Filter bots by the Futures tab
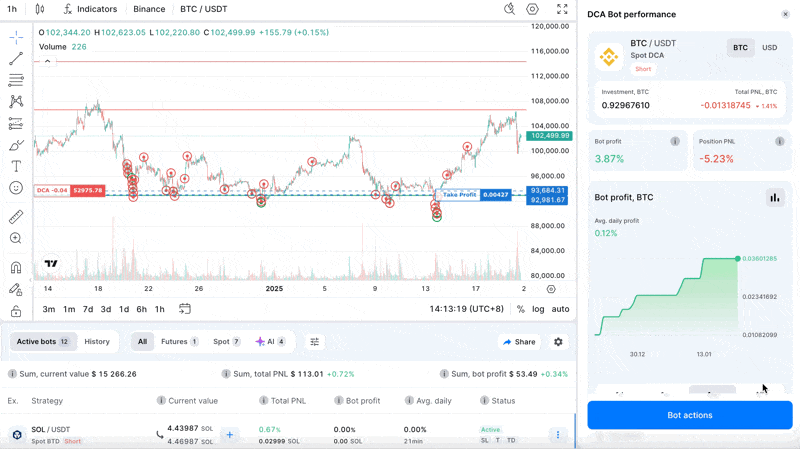Image resolution: width=800 pixels, height=449 pixels. pyautogui.click(x=180, y=342)
